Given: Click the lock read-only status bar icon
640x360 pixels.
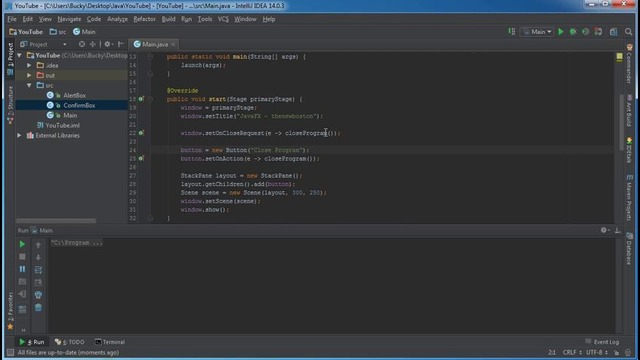Looking at the screenshot, I should click(617, 352).
